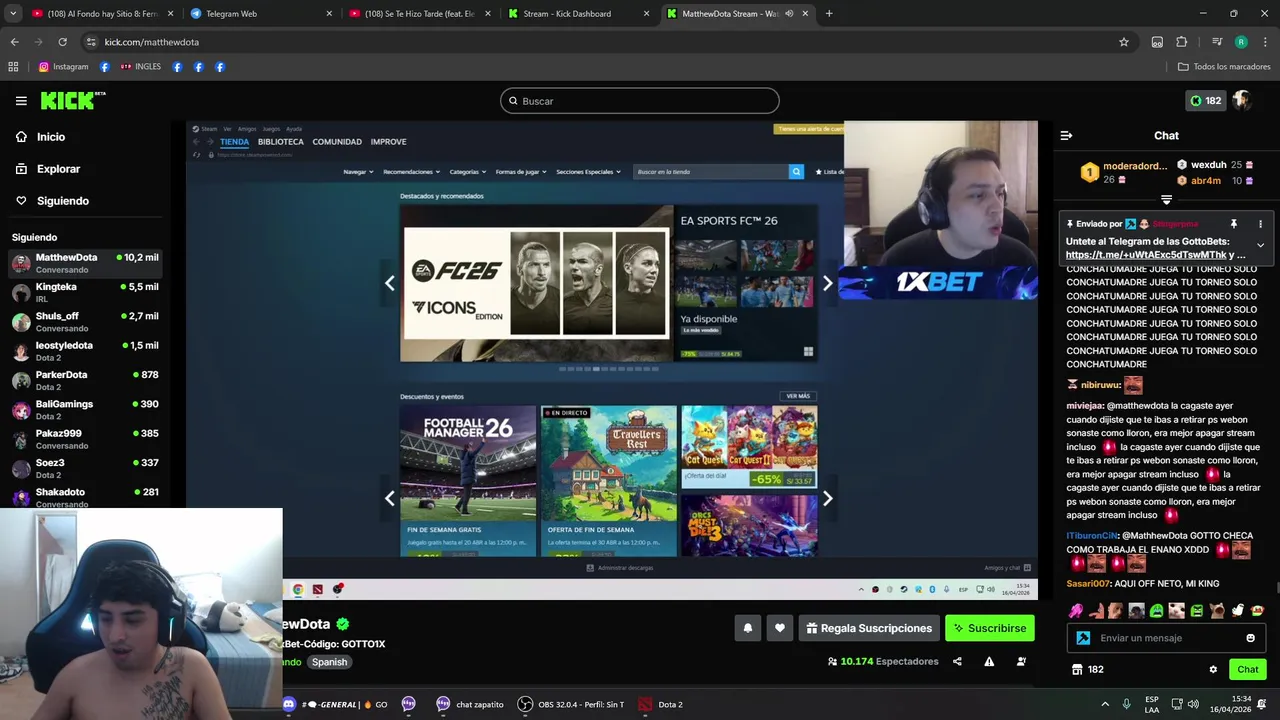1280x720 pixels.
Task: Open the GottoBets Telegram link
Action: [1146, 255]
